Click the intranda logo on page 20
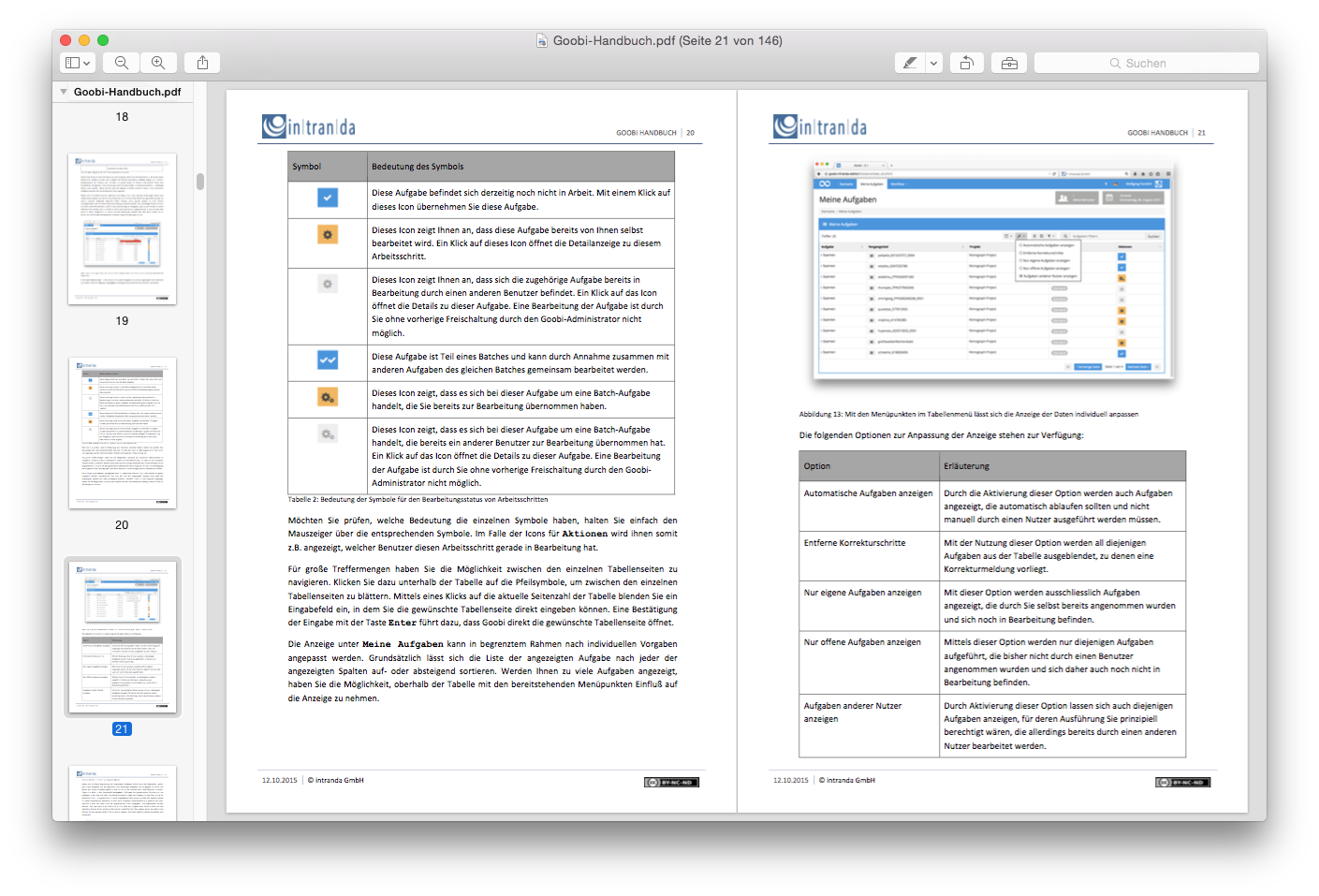The height and width of the screenshot is (896, 1319). click(x=309, y=126)
